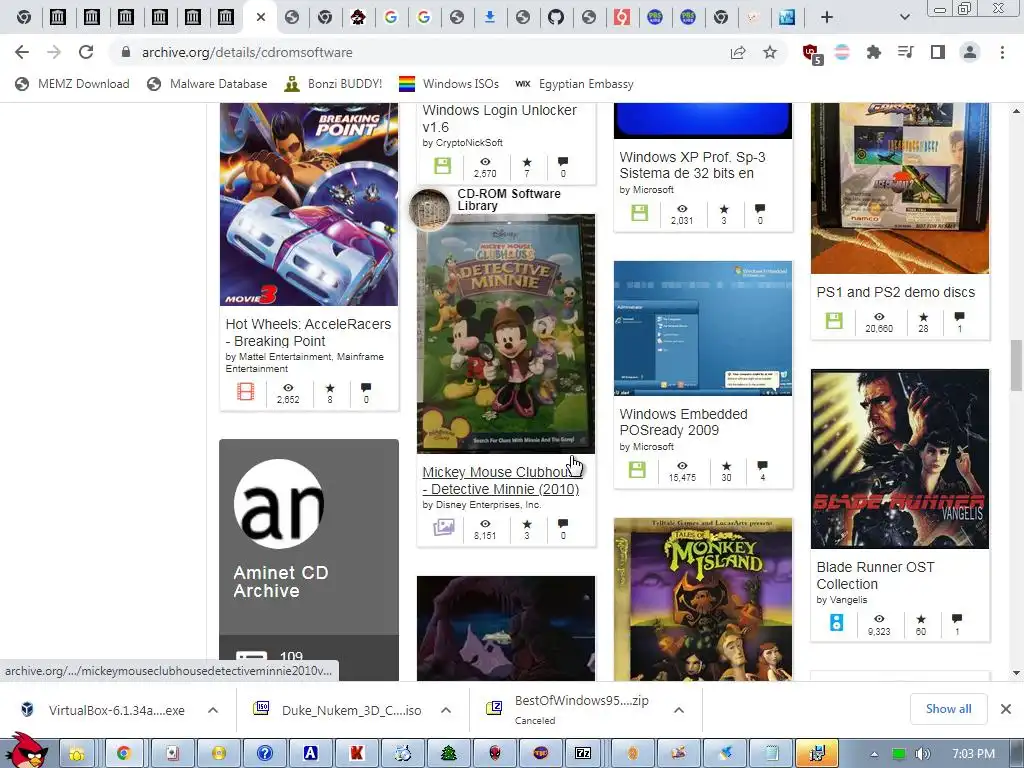
Task: Click software floppy icon on POSready 2009 card
Action: [x=638, y=470]
